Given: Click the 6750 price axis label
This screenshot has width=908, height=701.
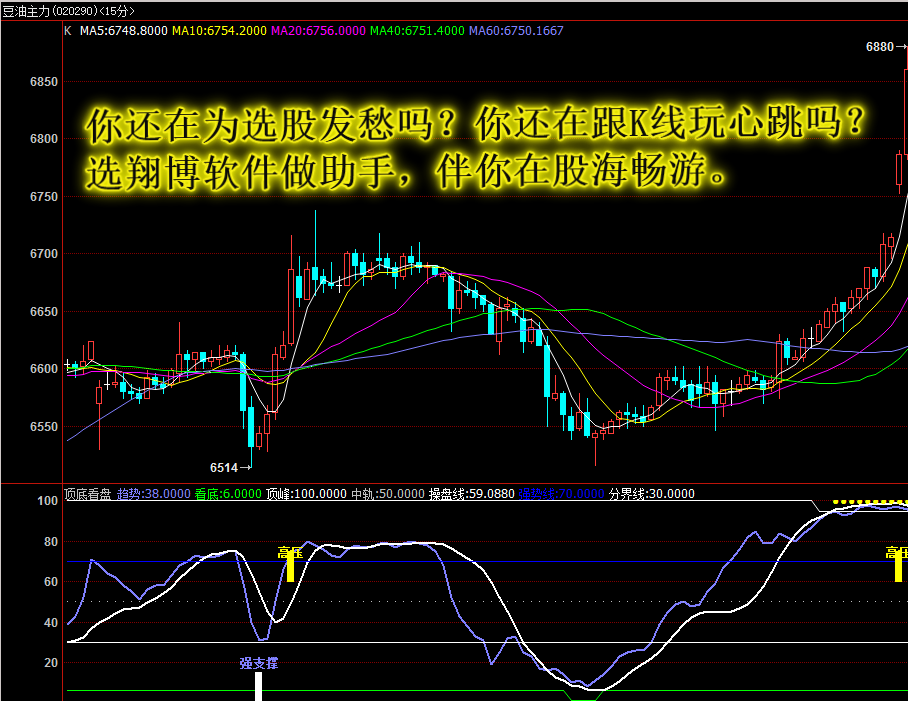Looking at the screenshot, I should click(x=44, y=197).
